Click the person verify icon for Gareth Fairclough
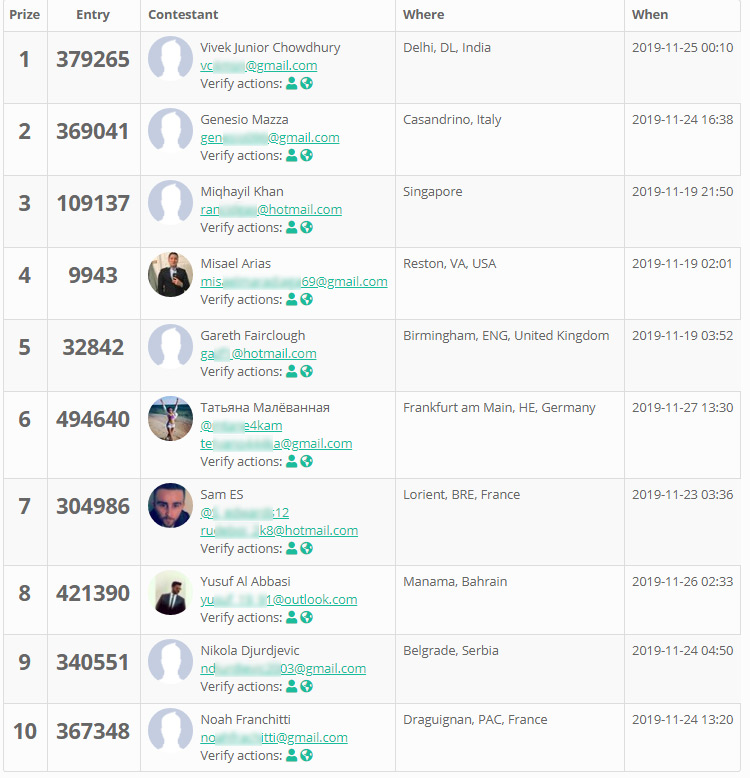The width and height of the screenshot is (750, 778). click(x=292, y=372)
